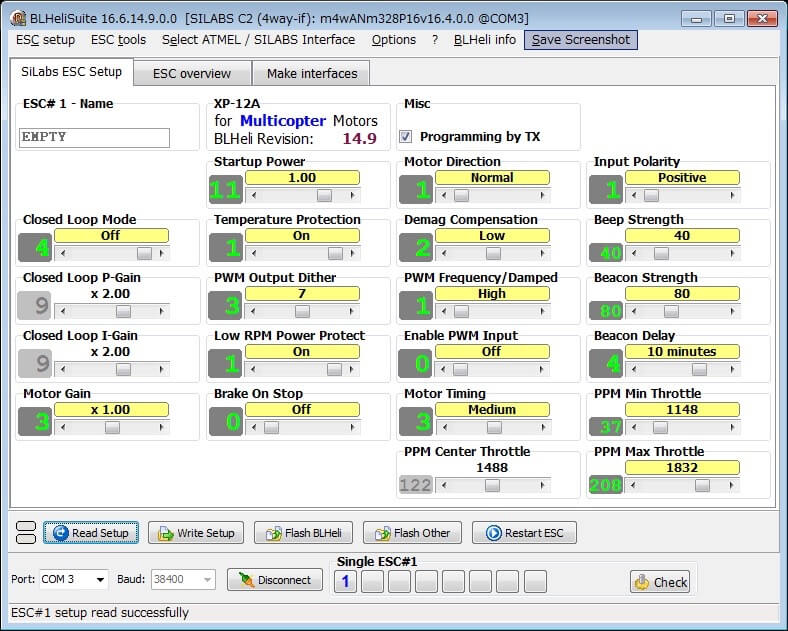Click the status text 'ESC#1 setup read successfully'
788x631 pixels.
[100, 612]
